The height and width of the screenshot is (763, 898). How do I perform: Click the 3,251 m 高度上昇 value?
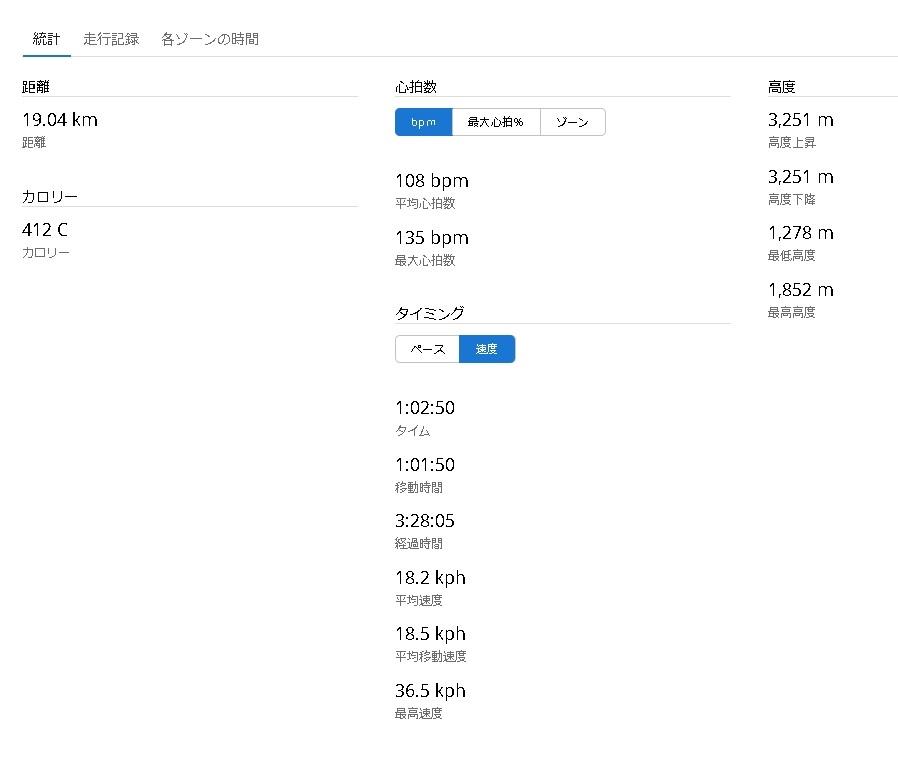801,120
